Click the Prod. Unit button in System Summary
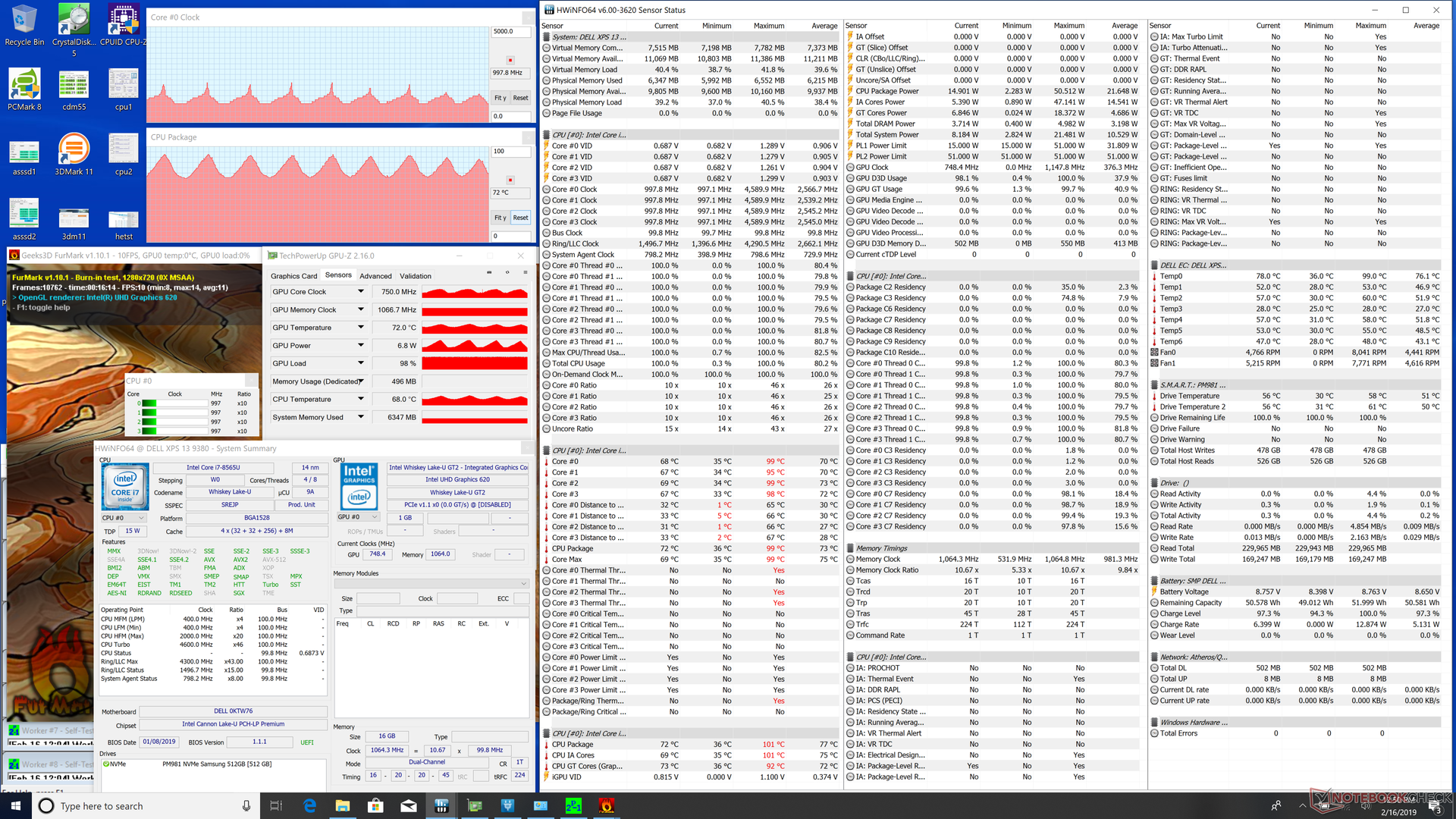The height and width of the screenshot is (819, 1456). click(302, 505)
